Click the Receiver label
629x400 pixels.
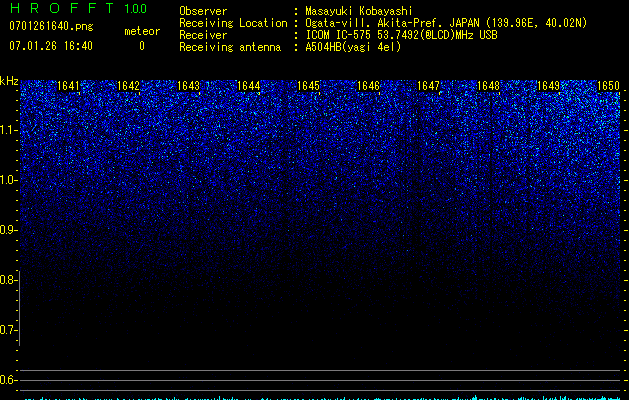point(203,35)
